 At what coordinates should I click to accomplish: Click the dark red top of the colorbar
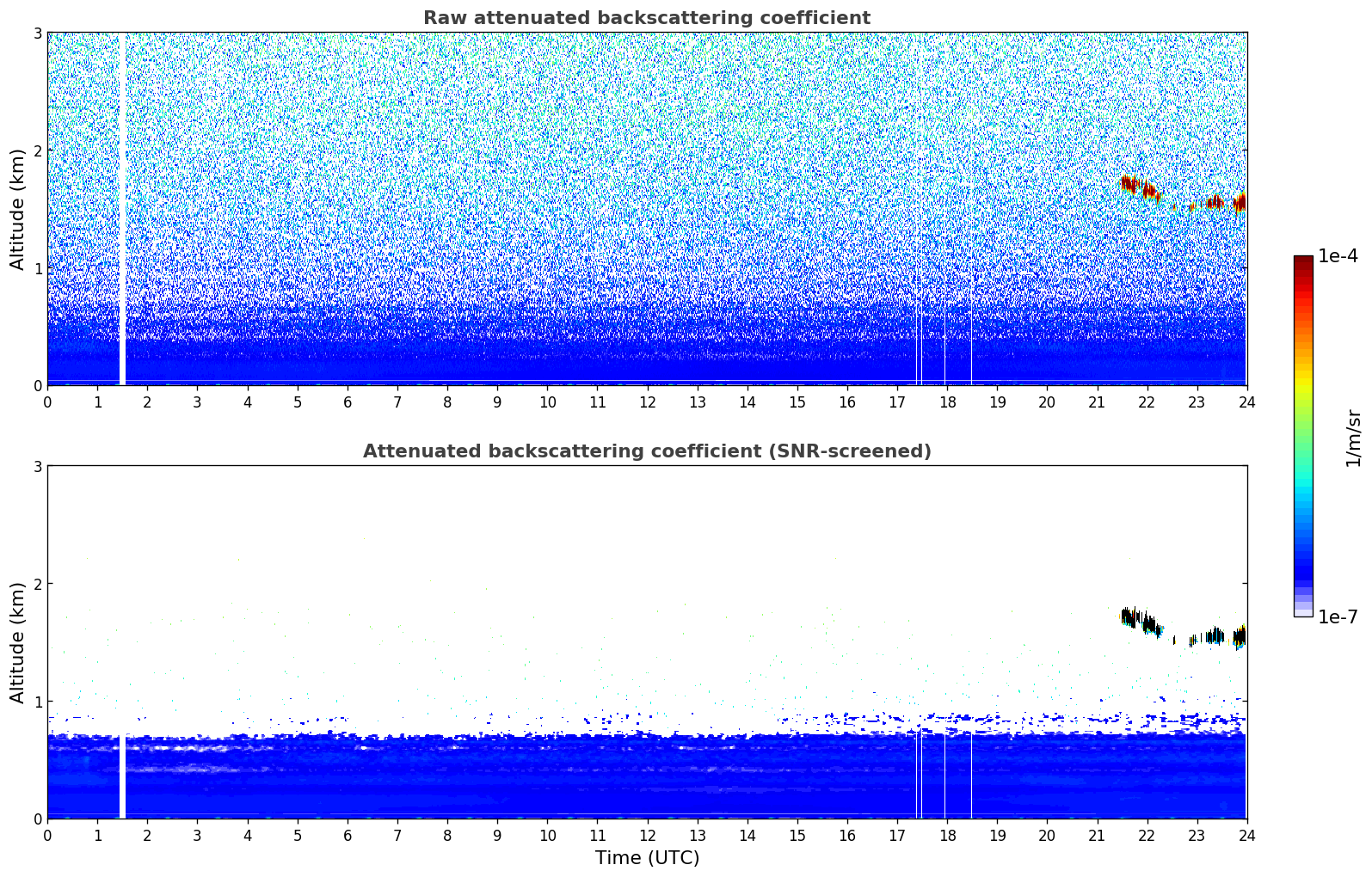point(1302,262)
